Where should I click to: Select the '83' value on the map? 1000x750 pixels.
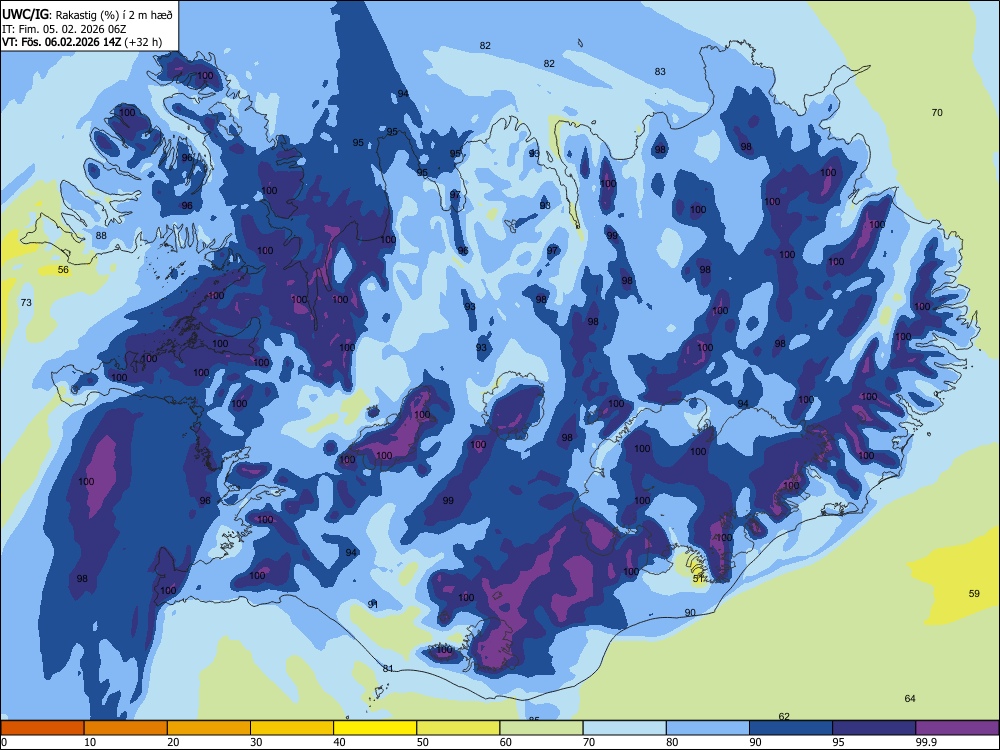point(660,72)
